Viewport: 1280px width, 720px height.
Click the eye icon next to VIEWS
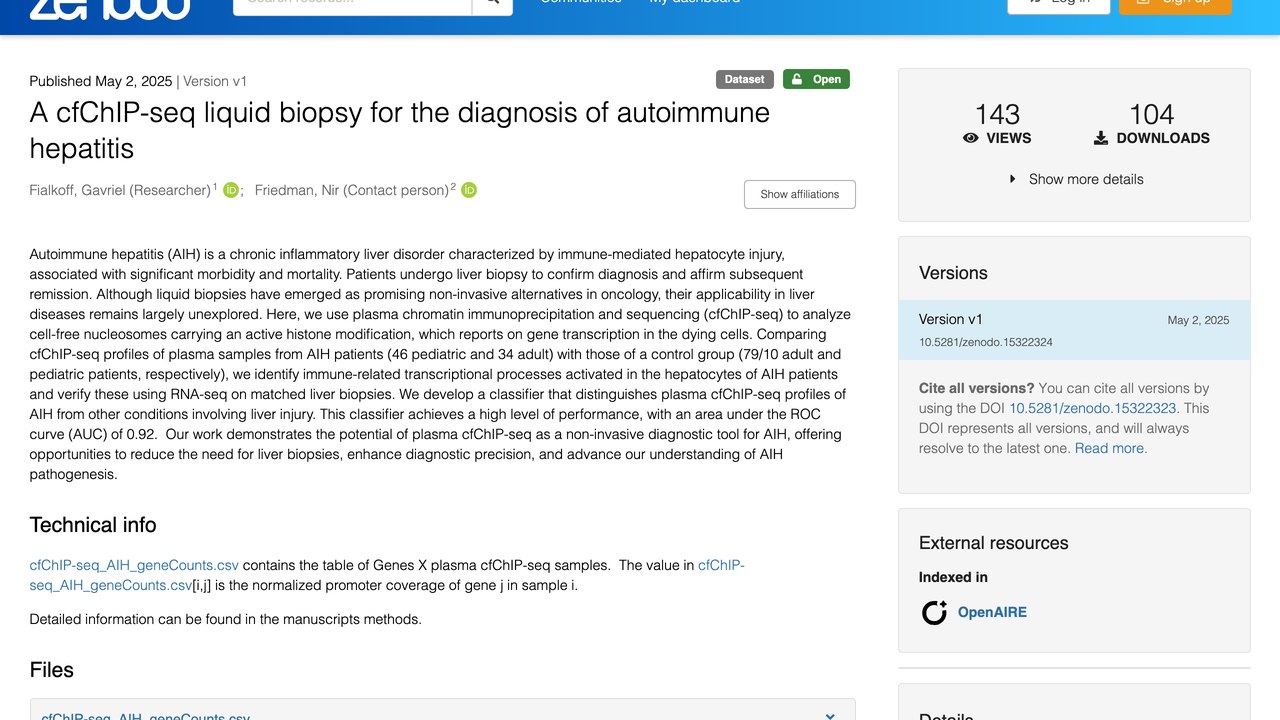pos(970,138)
